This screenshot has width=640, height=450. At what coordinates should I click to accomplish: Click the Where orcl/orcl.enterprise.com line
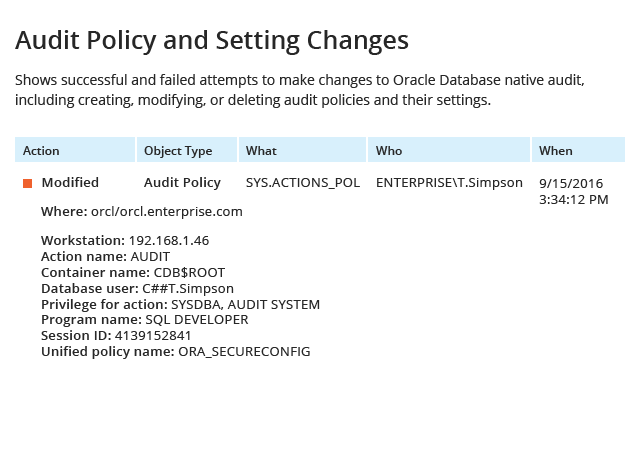click(x=142, y=212)
